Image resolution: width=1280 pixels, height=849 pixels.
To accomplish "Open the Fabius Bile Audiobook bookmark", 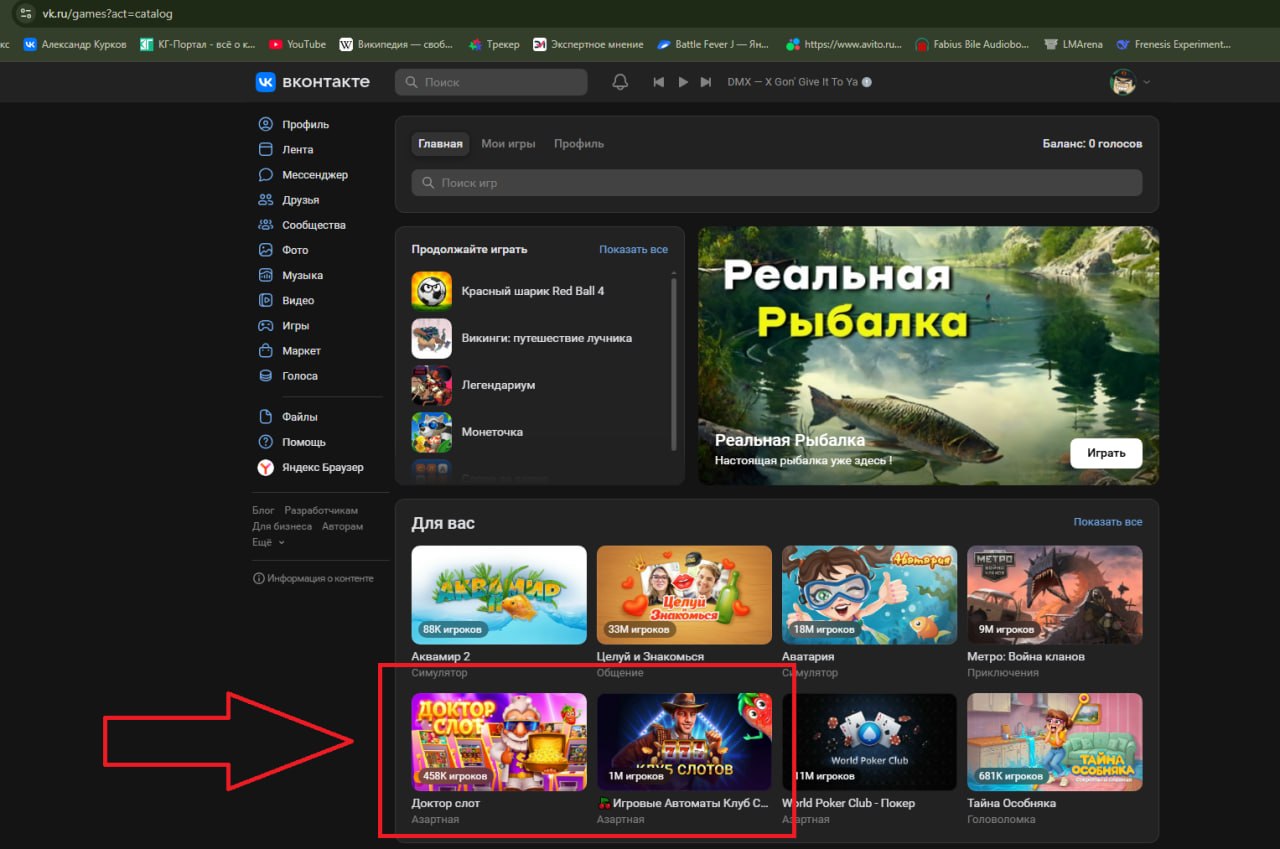I will (x=972, y=44).
